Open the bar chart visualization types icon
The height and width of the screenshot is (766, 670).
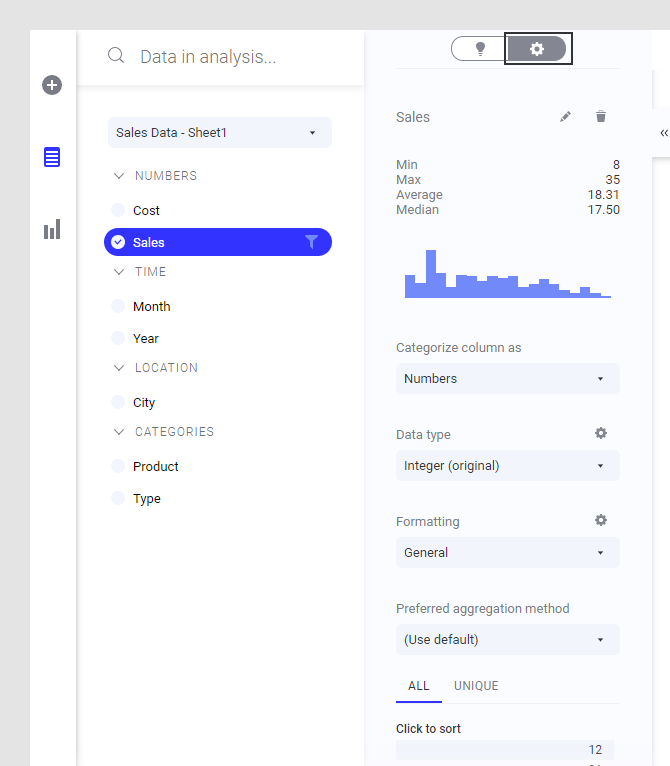52,230
